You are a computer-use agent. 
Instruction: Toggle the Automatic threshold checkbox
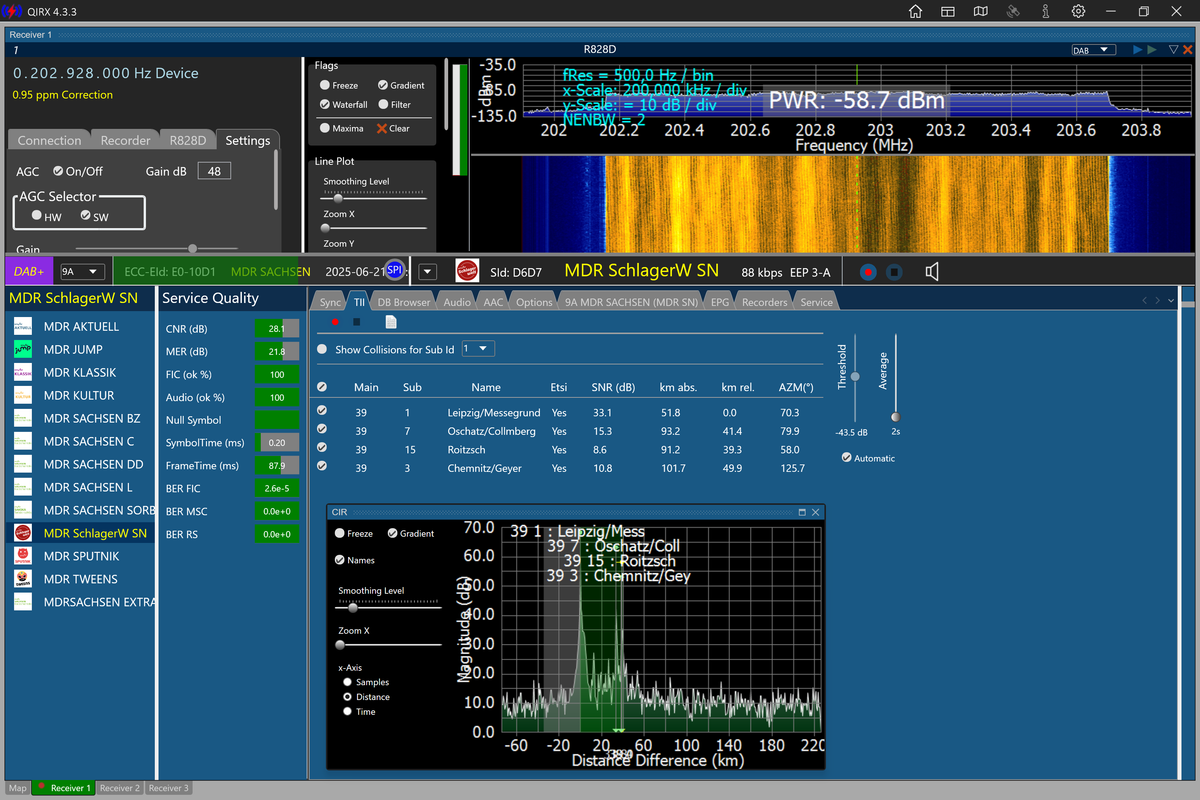pos(847,458)
